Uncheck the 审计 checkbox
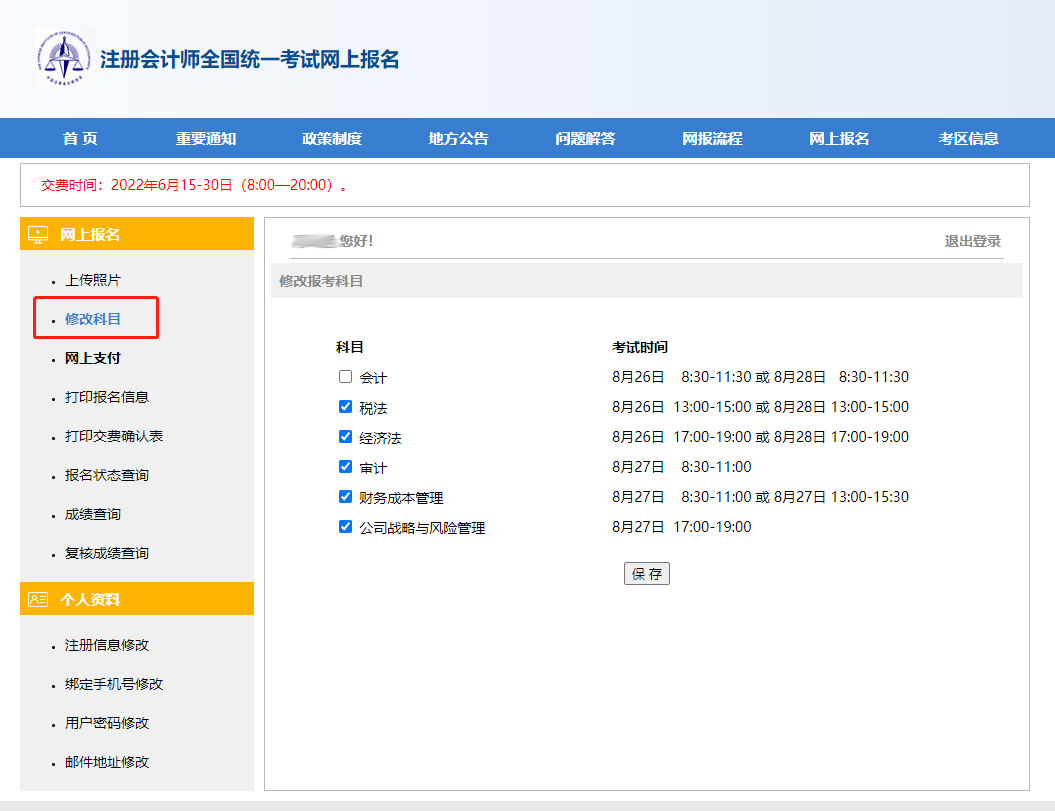 click(346, 467)
